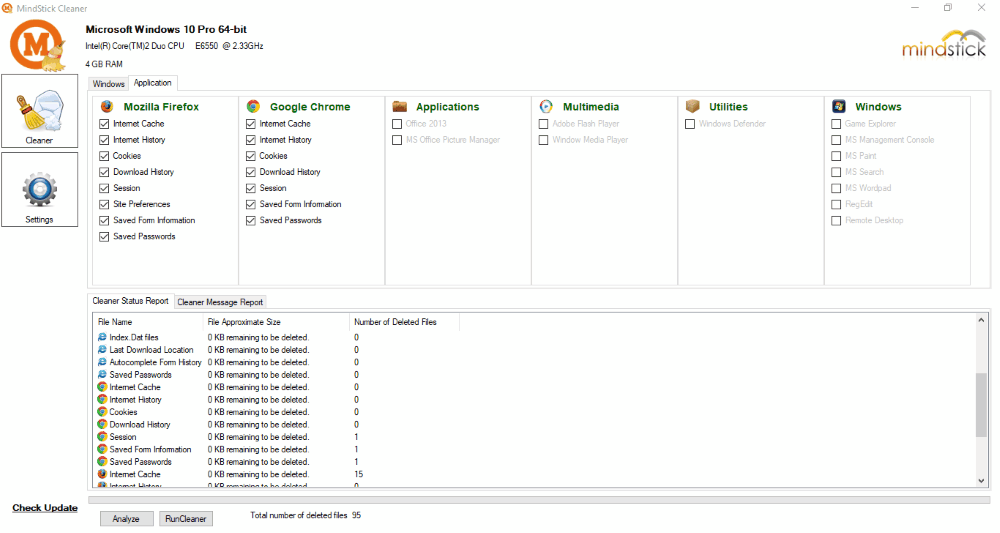Click the Chrome icon beside Cookies row
This screenshot has height=533, width=1000.
point(102,412)
